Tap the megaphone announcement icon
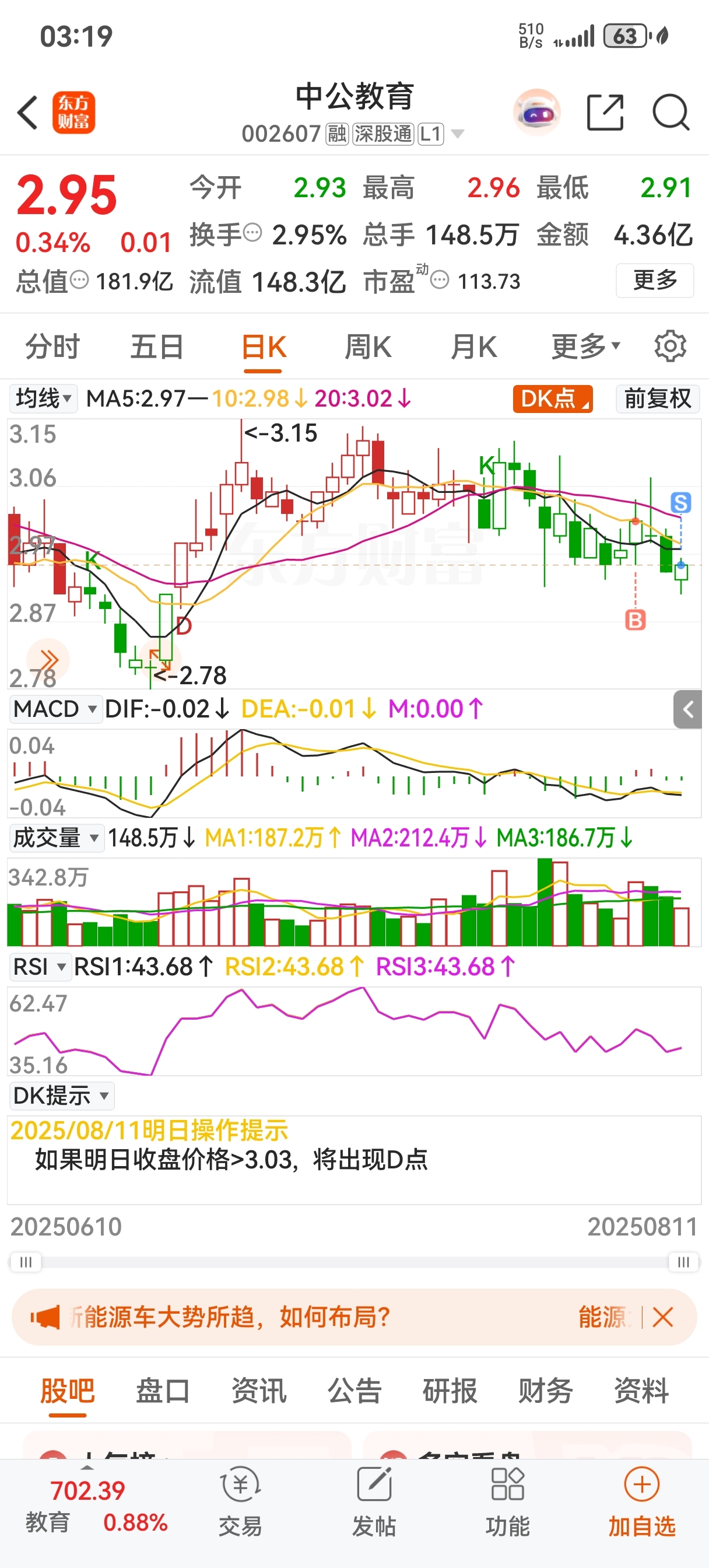 click(x=45, y=1317)
